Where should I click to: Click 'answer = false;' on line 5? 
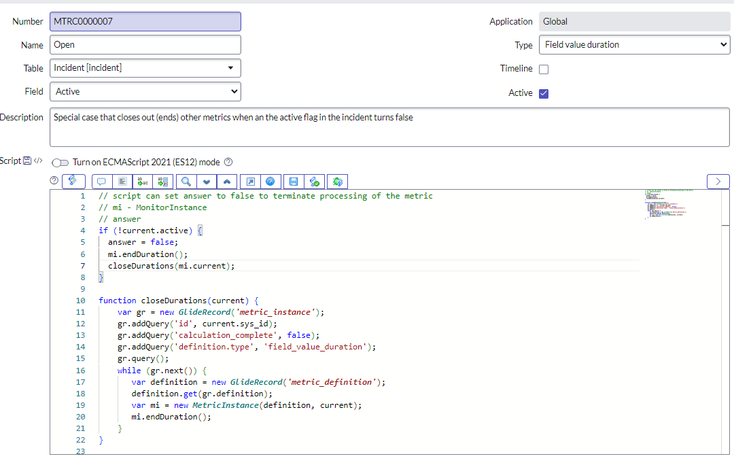(143, 242)
